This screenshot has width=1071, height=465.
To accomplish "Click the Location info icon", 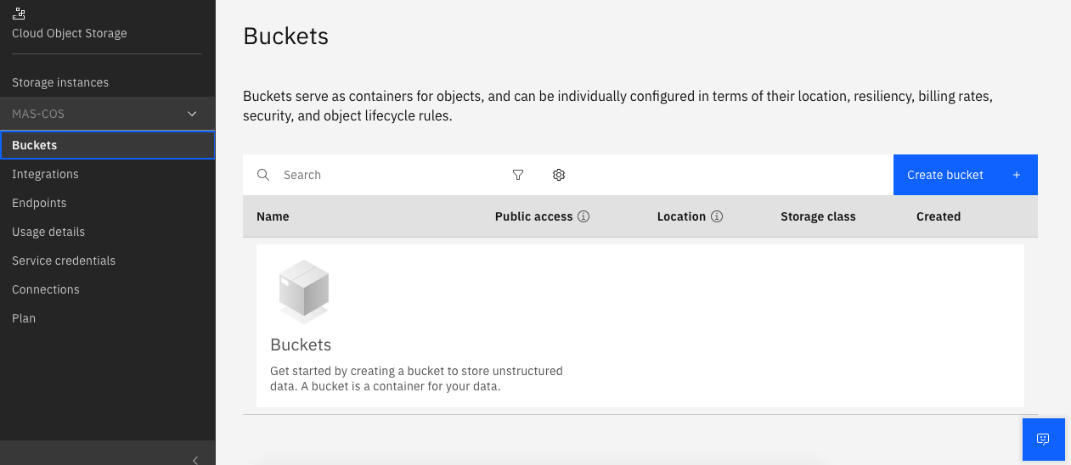I will click(717, 216).
